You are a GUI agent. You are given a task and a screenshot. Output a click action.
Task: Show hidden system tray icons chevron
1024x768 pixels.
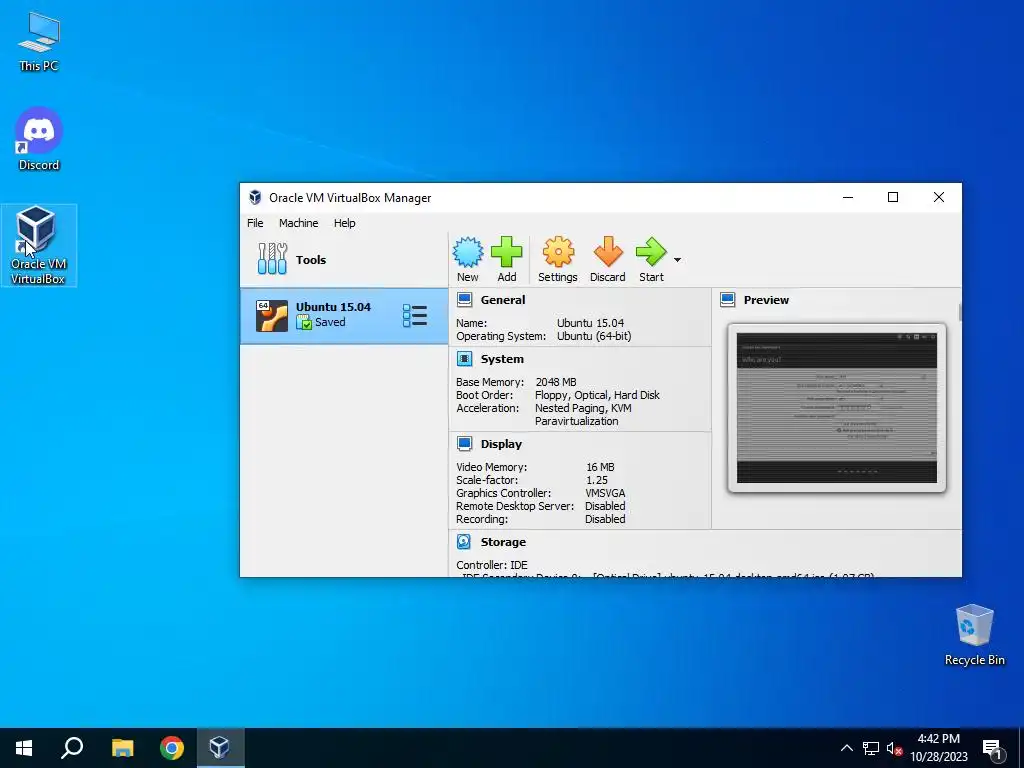pos(846,748)
